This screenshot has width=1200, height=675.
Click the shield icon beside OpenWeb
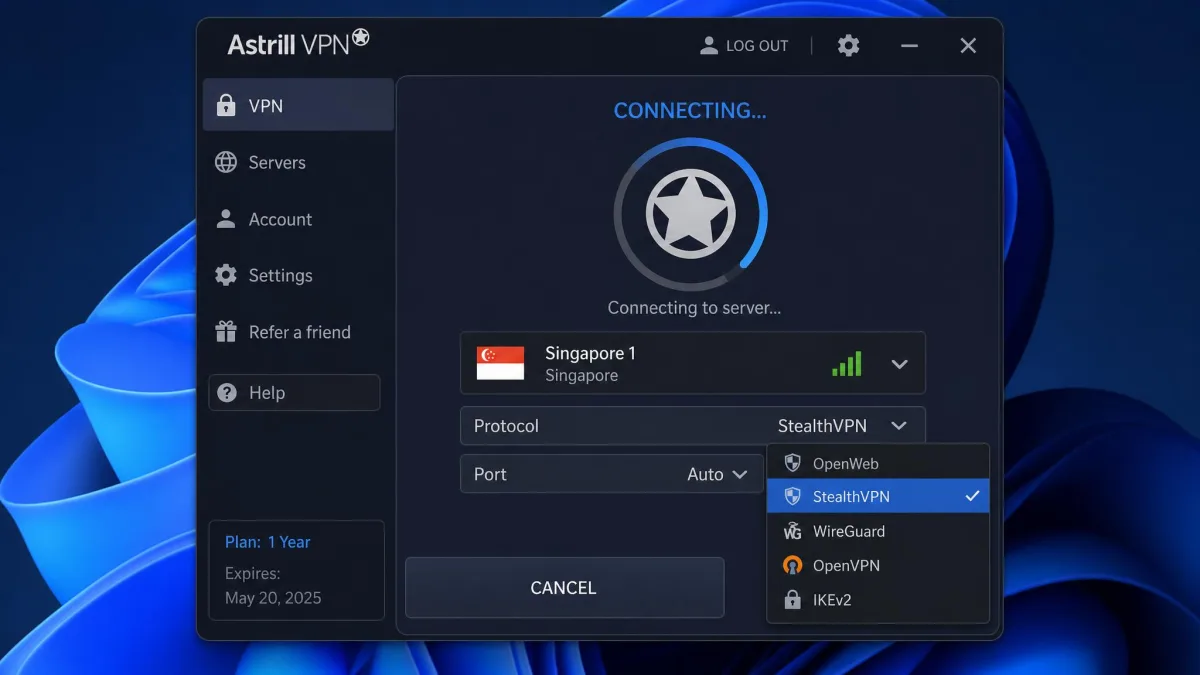click(792, 463)
